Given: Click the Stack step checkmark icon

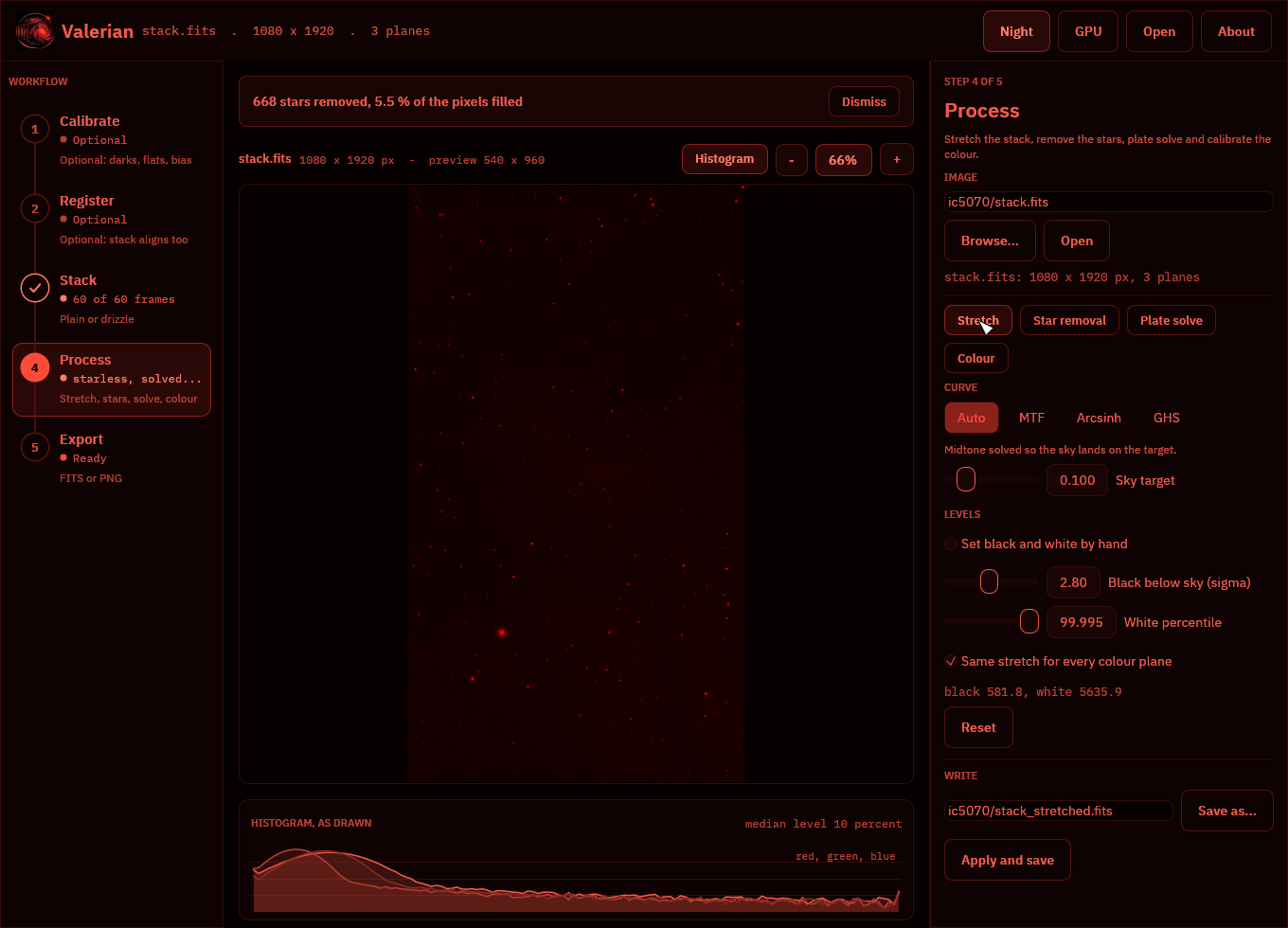Looking at the screenshot, I should click(x=35, y=288).
